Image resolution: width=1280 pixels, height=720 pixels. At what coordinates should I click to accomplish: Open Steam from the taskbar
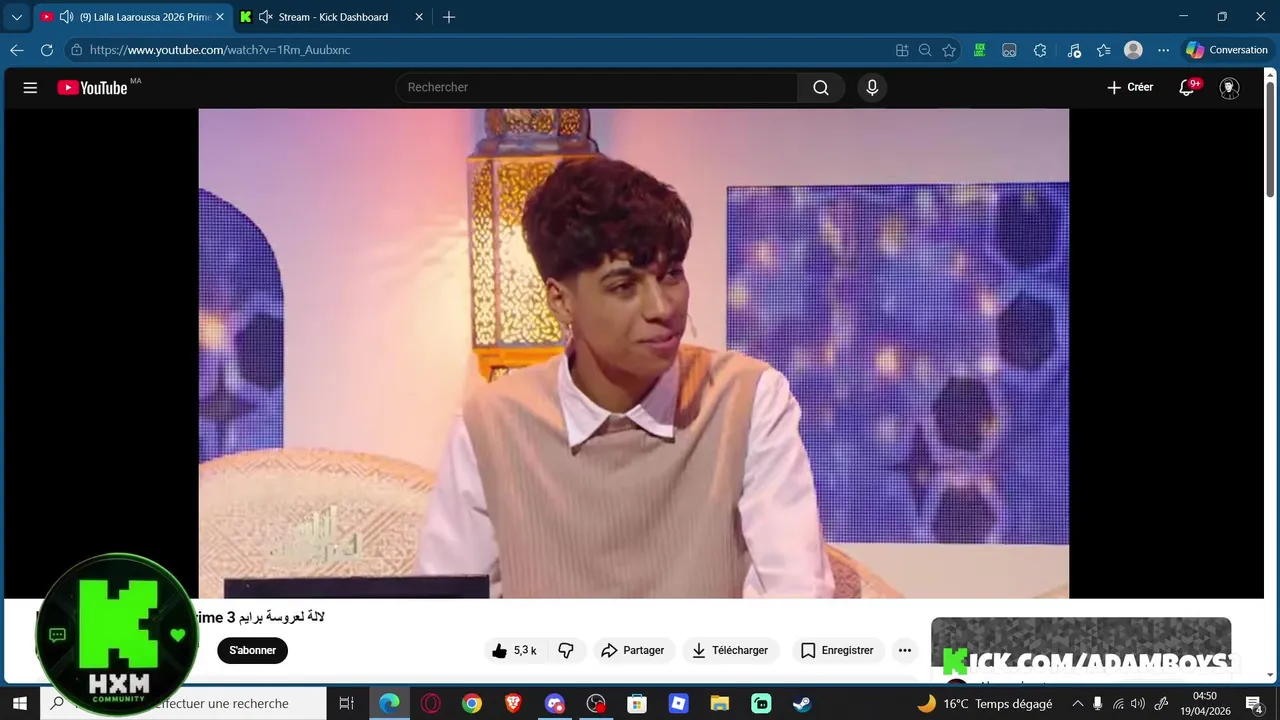pyautogui.click(x=802, y=704)
